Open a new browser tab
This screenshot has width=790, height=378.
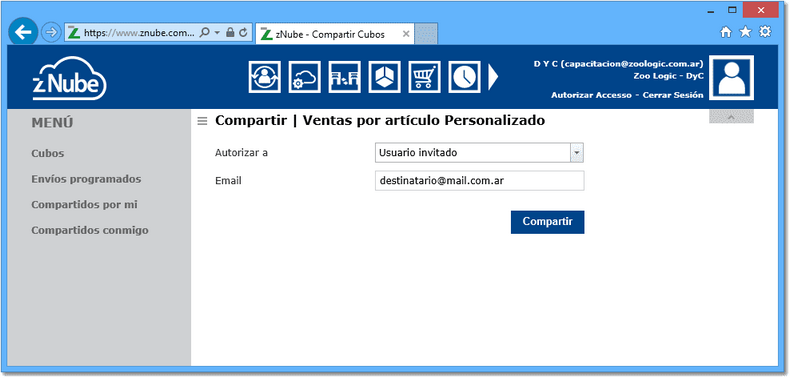[426, 34]
